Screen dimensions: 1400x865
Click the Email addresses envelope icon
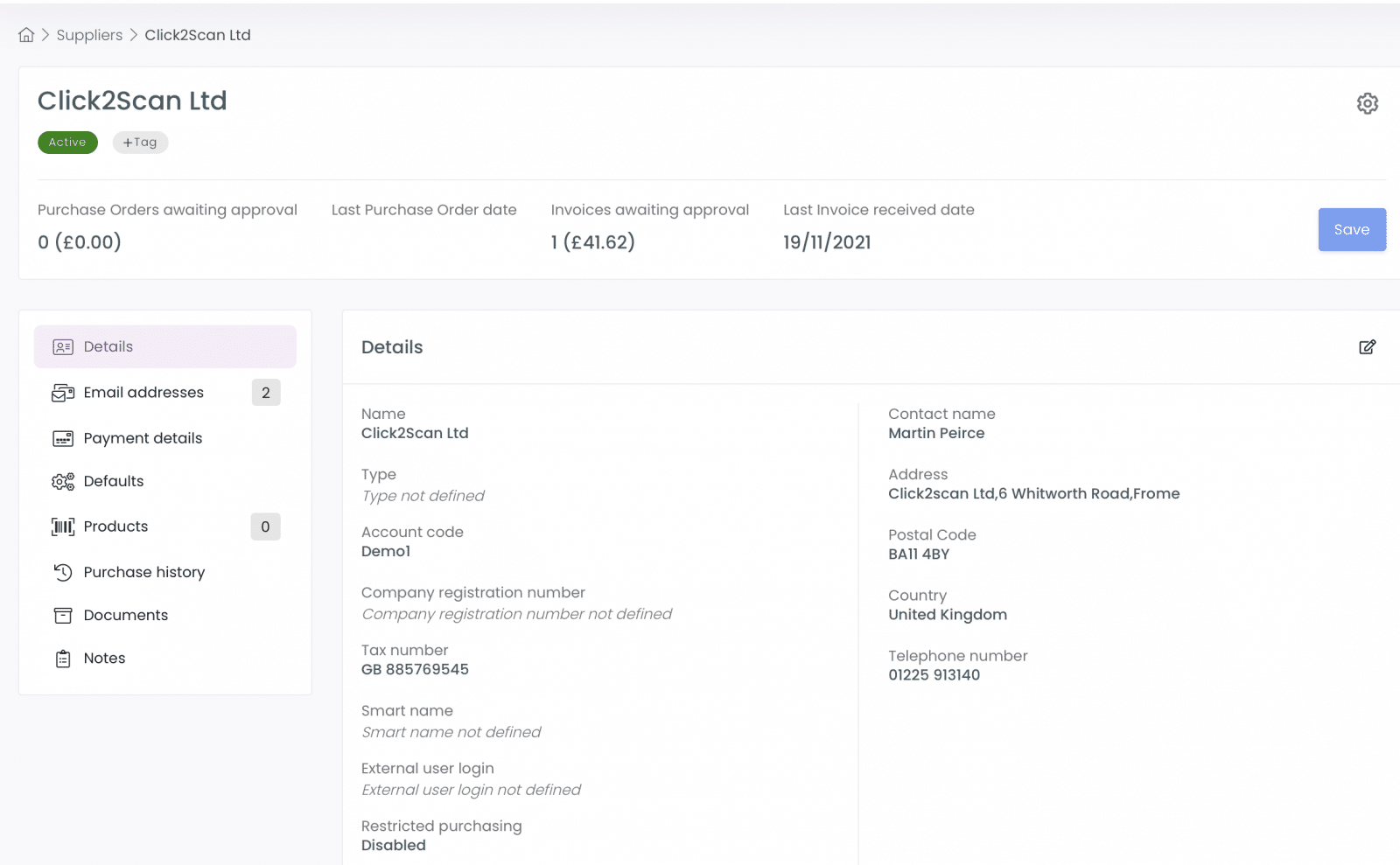click(63, 393)
